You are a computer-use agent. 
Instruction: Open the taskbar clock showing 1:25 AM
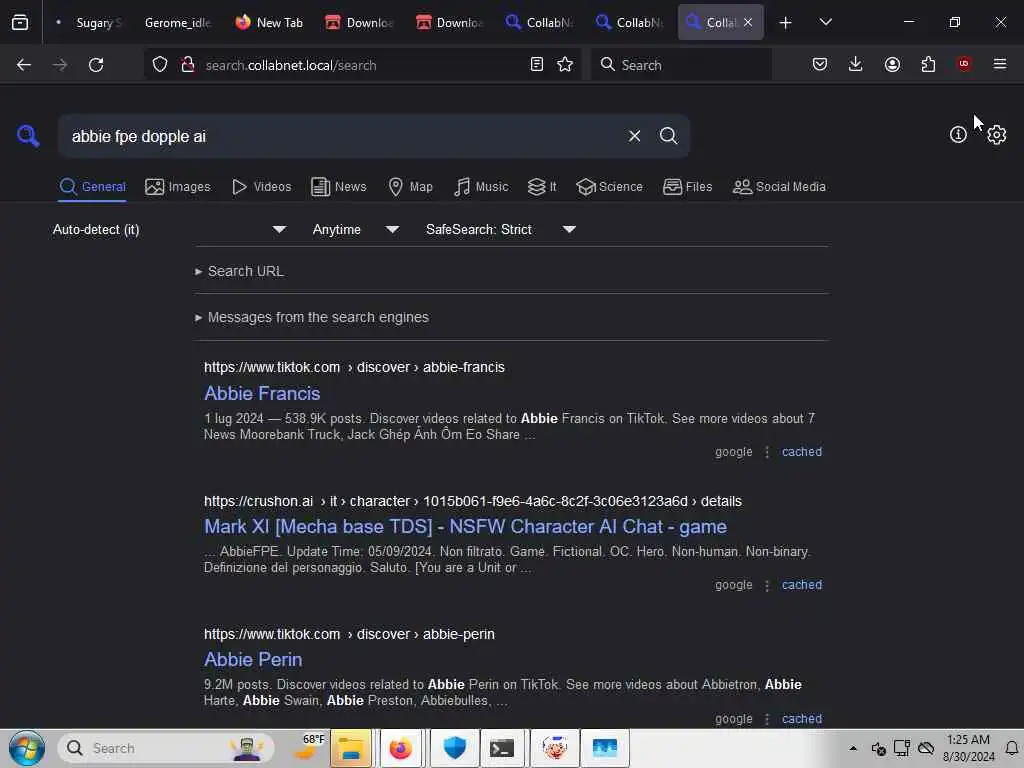(x=968, y=748)
